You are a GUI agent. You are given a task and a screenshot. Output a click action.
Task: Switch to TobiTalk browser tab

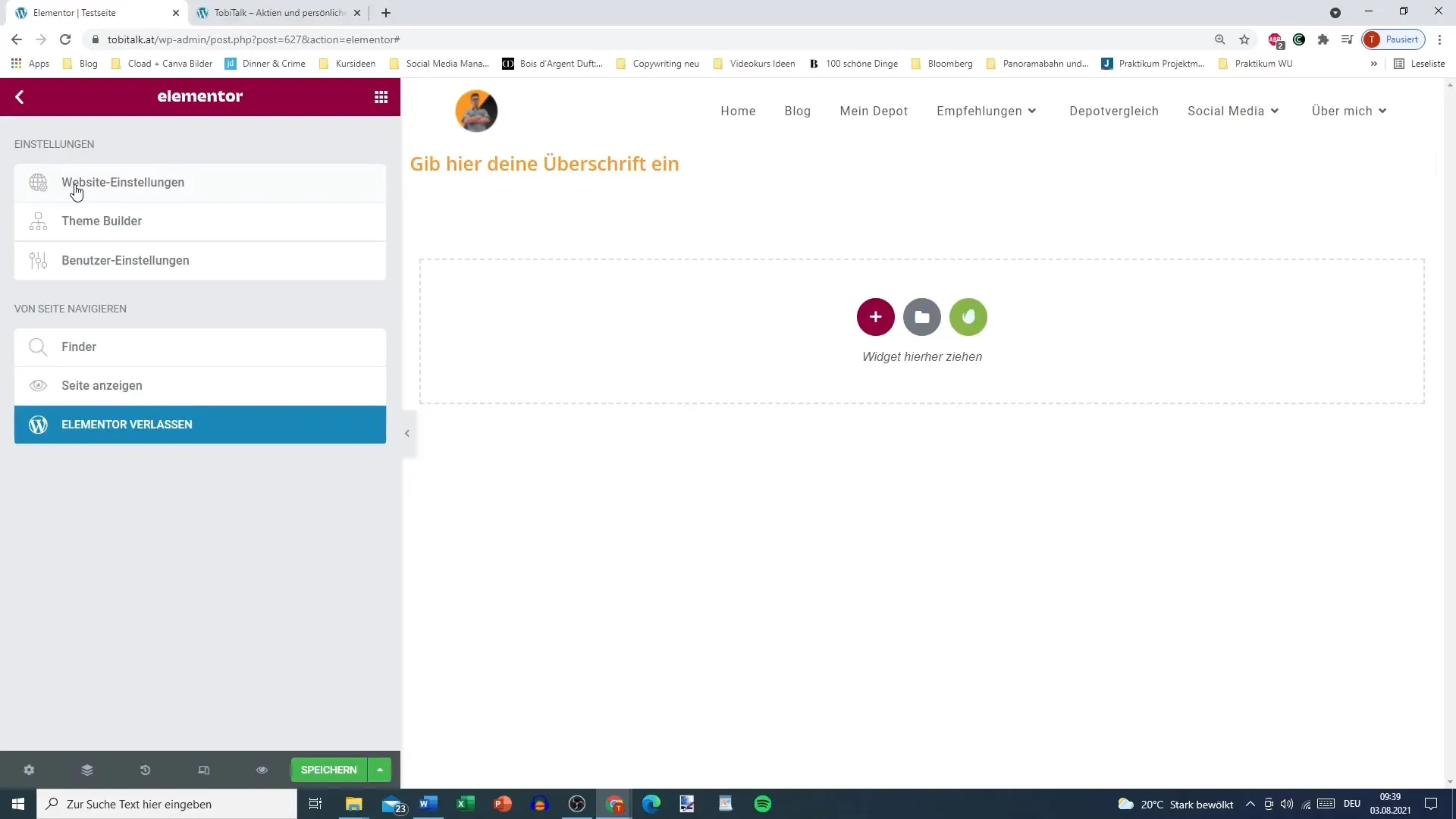[279, 13]
